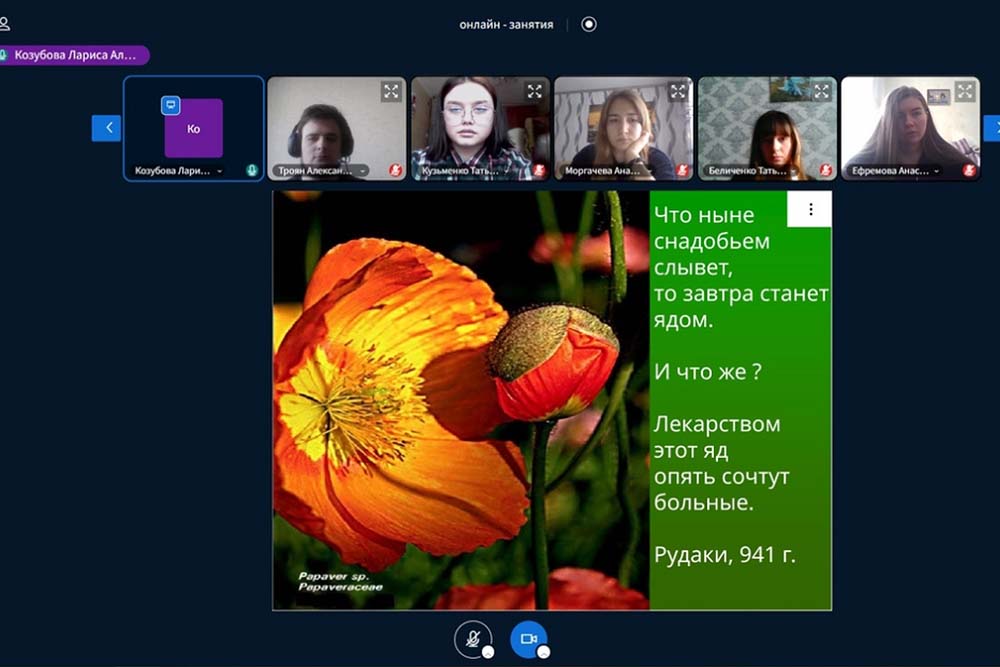Open the users list panel icon
This screenshot has width=1000, height=667.
[4, 24]
